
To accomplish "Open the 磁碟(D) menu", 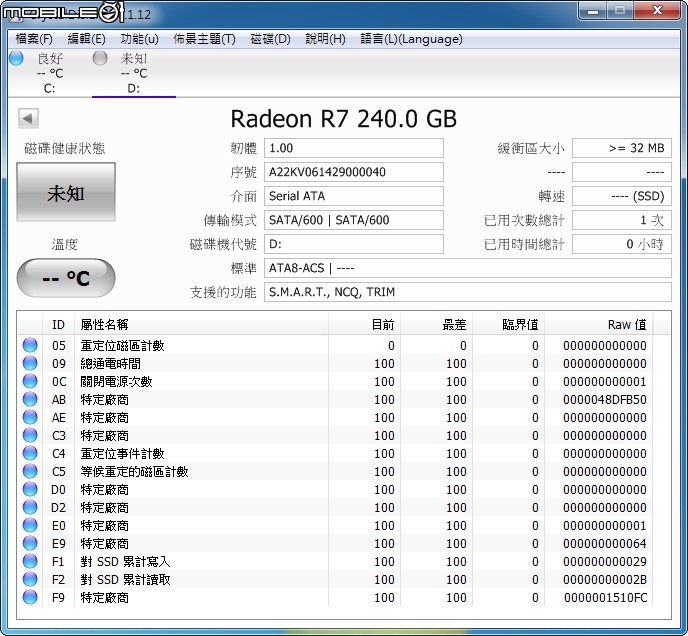I will [270, 39].
